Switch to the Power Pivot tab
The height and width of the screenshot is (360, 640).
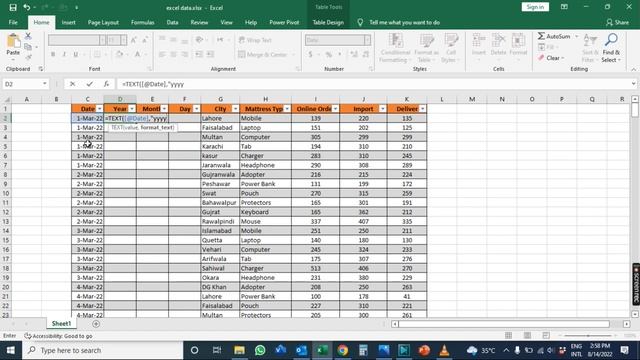[x=284, y=22]
